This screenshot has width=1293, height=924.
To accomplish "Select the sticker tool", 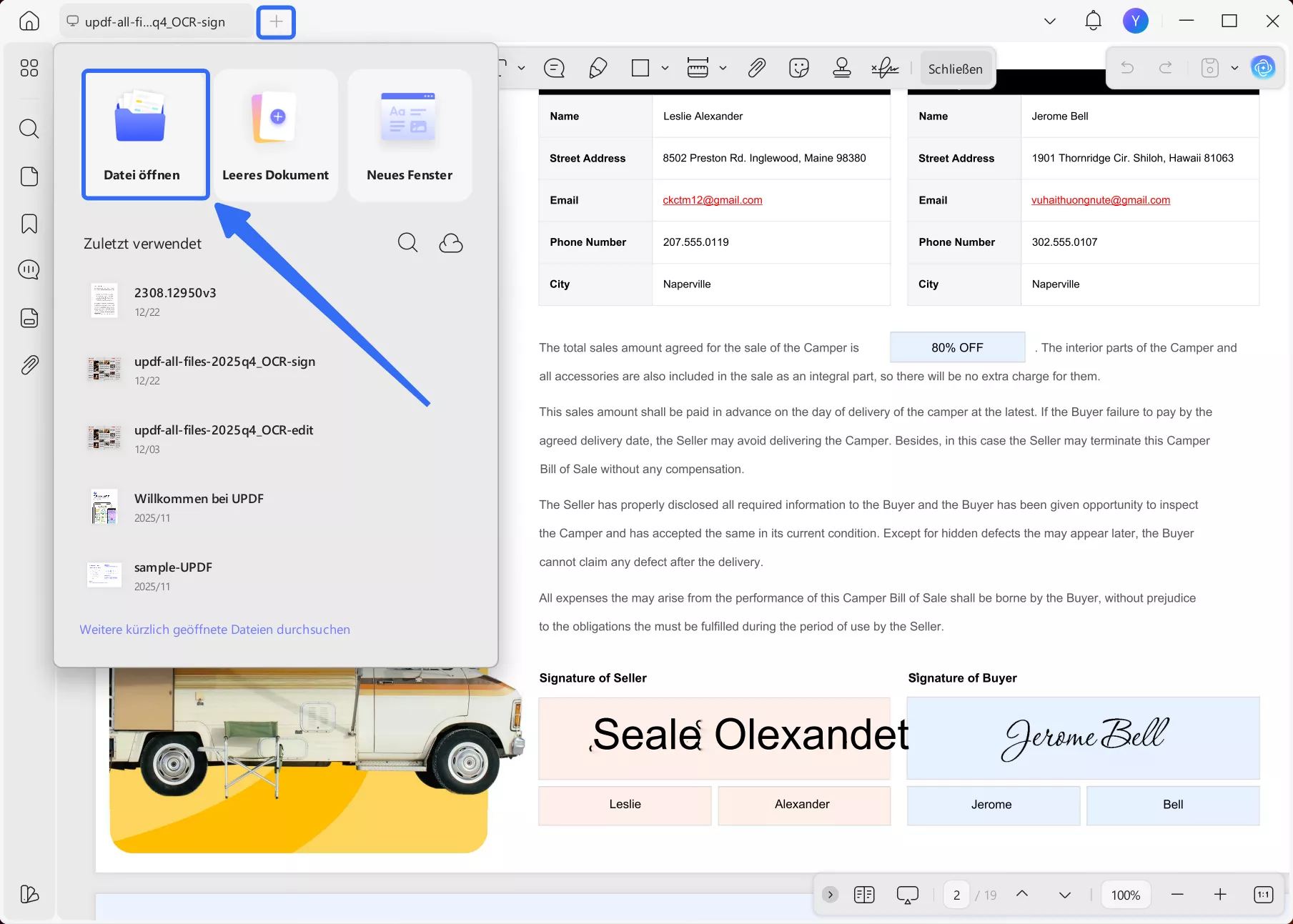I will coord(799,69).
